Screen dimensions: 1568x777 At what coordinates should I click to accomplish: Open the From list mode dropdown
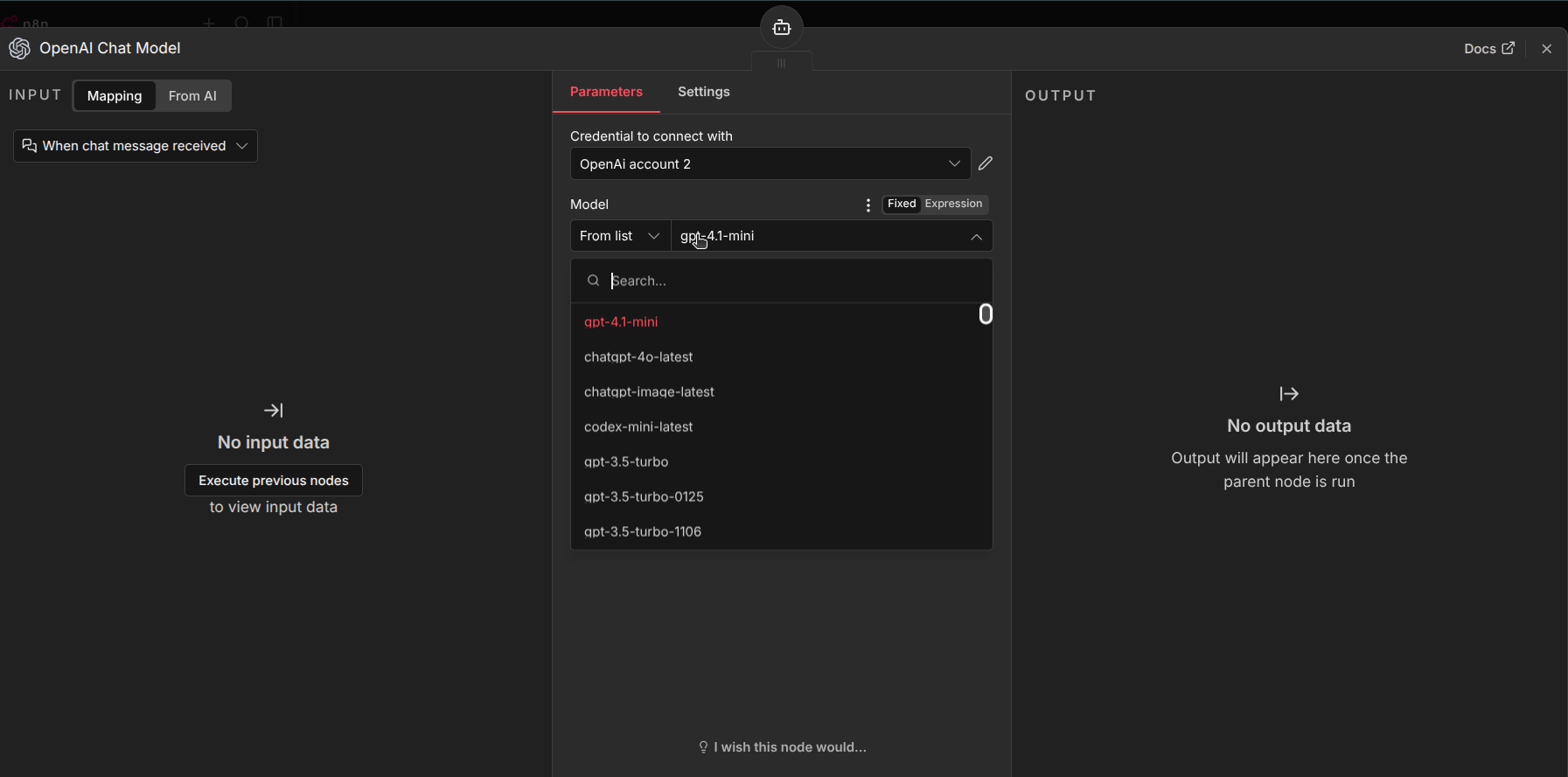click(x=620, y=236)
